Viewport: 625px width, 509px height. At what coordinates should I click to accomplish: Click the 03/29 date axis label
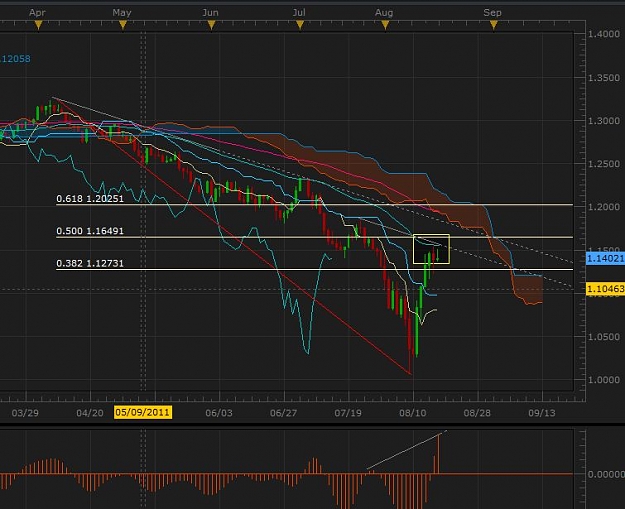coord(25,413)
